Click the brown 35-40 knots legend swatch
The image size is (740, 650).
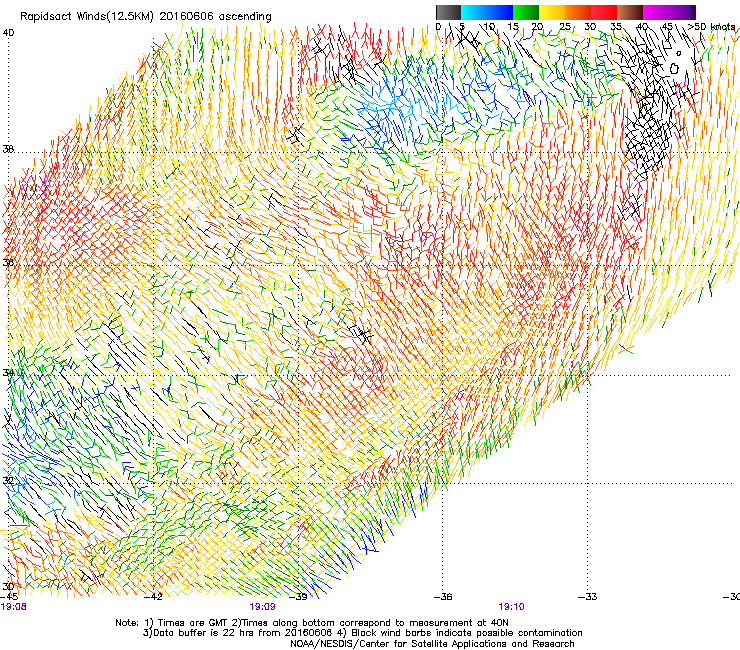pos(630,12)
